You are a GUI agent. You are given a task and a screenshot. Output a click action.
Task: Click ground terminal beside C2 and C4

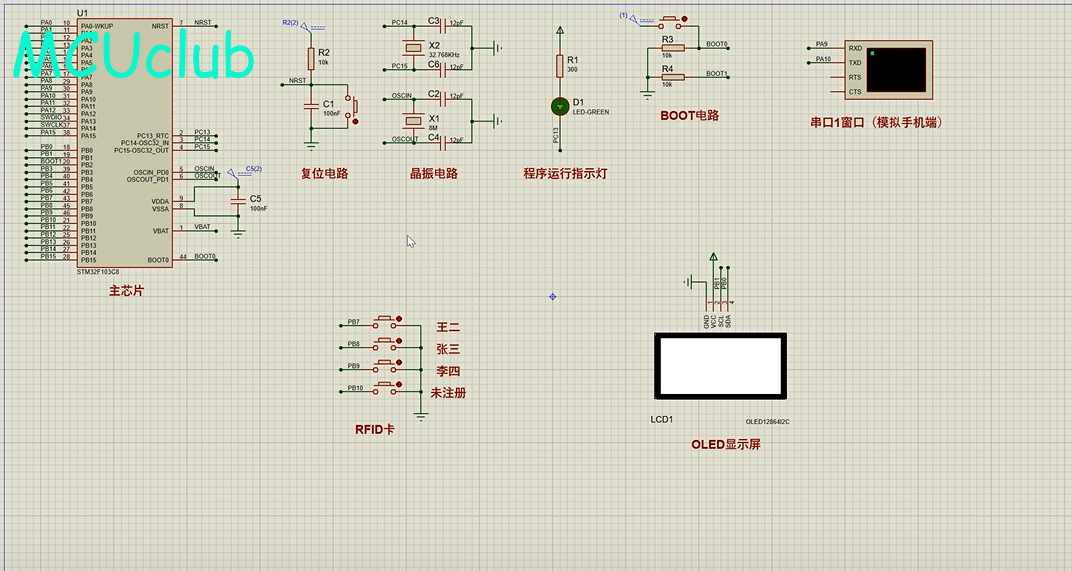click(498, 121)
